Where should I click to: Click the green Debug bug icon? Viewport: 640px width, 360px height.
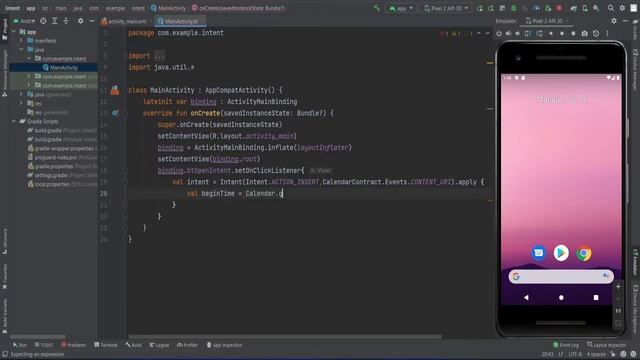[x=513, y=8]
